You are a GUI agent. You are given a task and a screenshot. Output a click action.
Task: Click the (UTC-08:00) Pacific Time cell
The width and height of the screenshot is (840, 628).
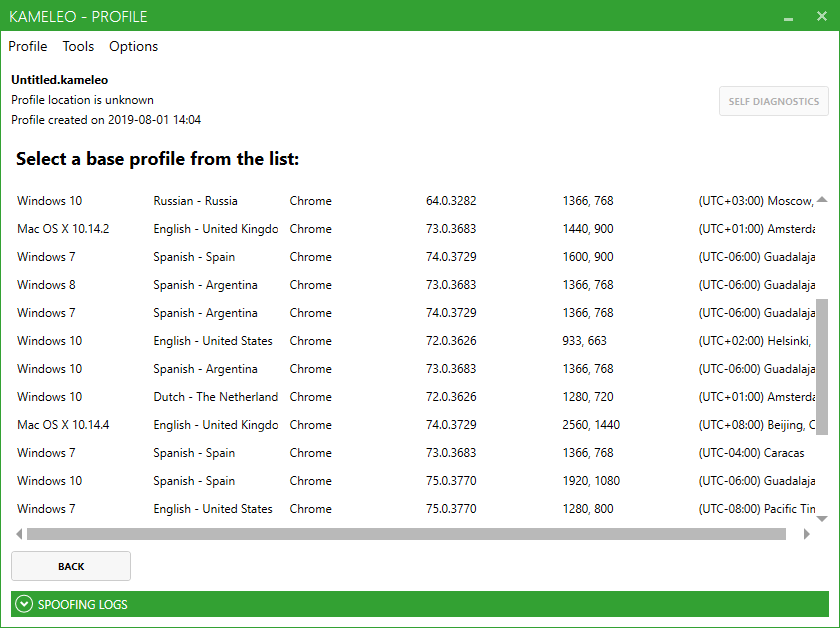tap(756, 509)
